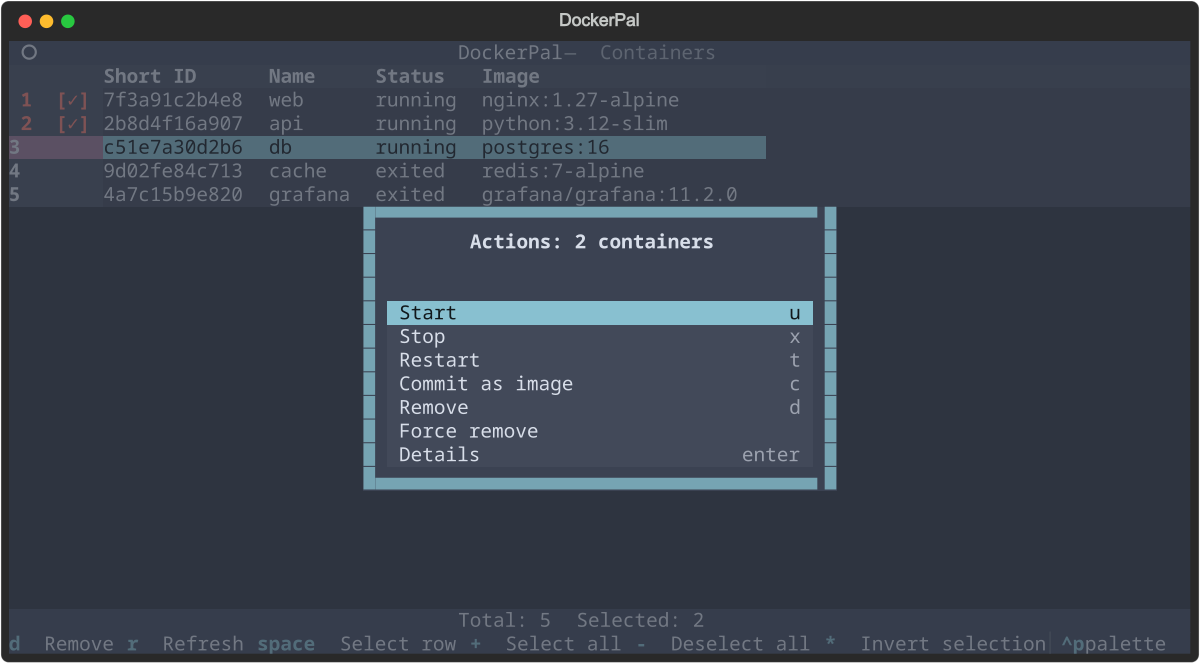Click Select row in the footer
This screenshot has width=1200, height=664.
[x=398, y=644]
